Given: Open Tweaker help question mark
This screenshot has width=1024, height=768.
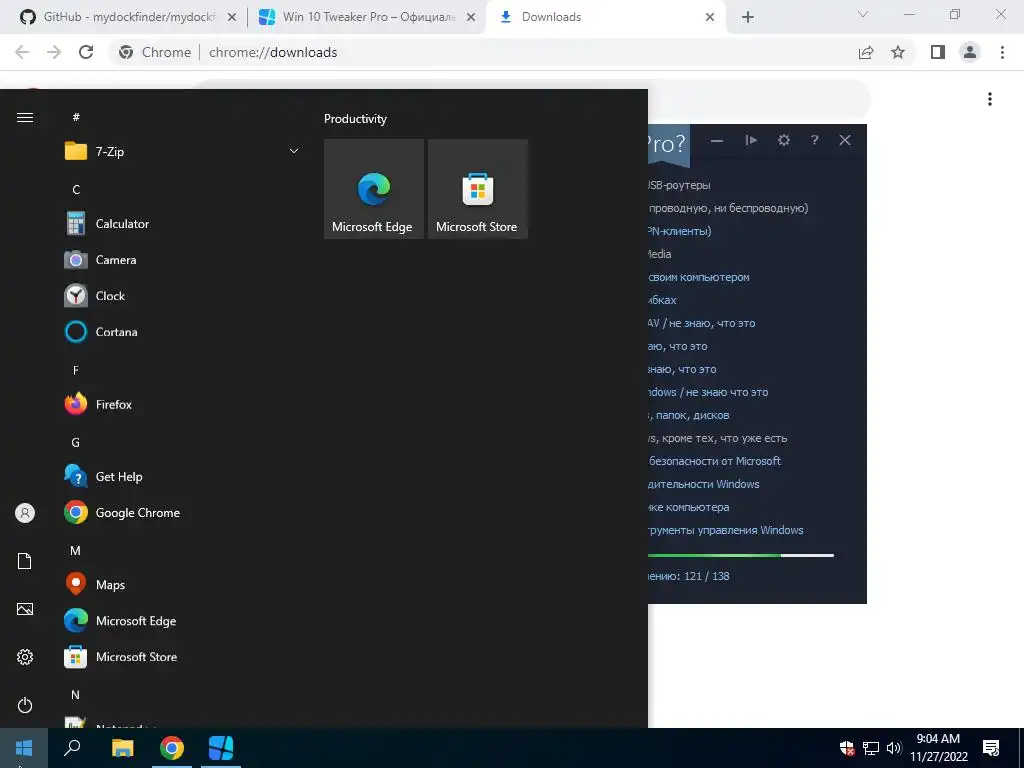Looking at the screenshot, I should 814,140.
